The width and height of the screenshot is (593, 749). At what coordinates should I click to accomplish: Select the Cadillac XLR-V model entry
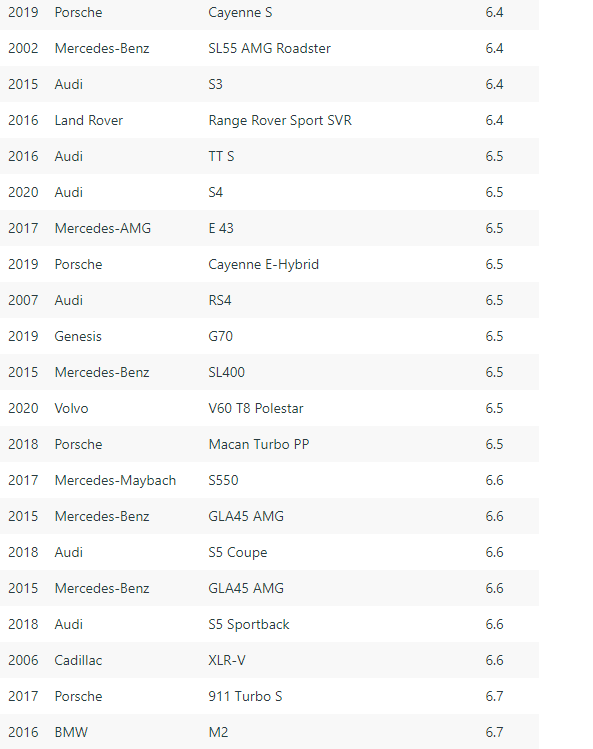click(x=227, y=660)
